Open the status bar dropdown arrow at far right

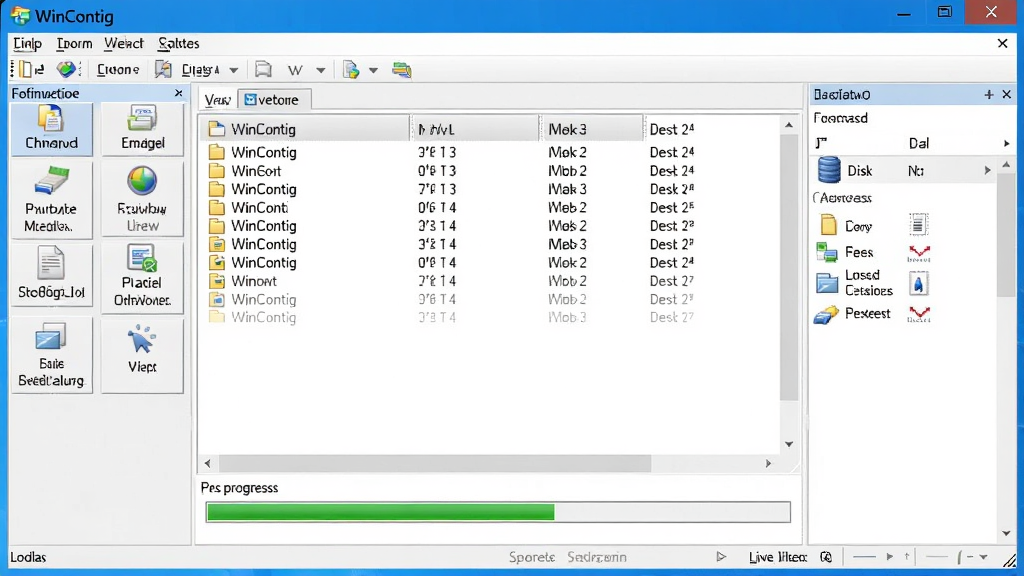[983, 557]
